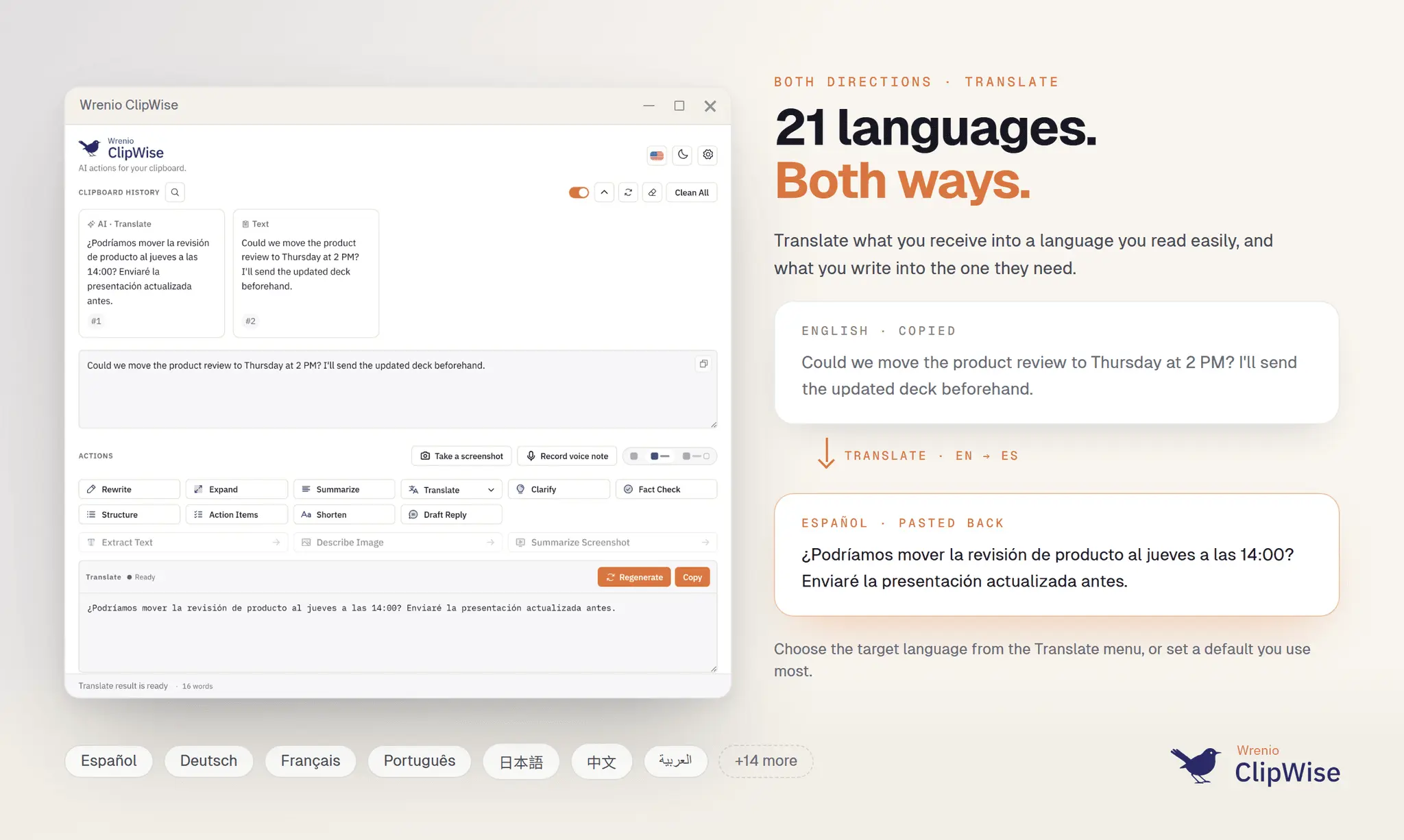Image resolution: width=1404 pixels, height=840 pixels.
Task: Click the Português language pill
Action: tap(420, 761)
